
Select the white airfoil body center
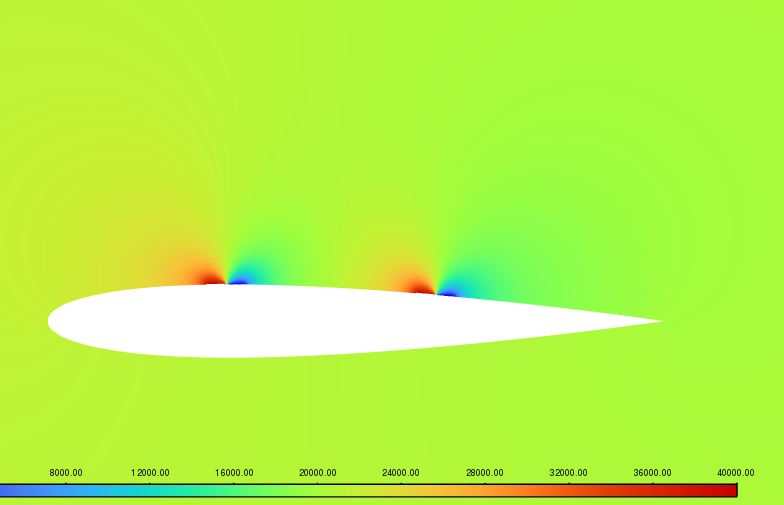click(x=300, y=321)
